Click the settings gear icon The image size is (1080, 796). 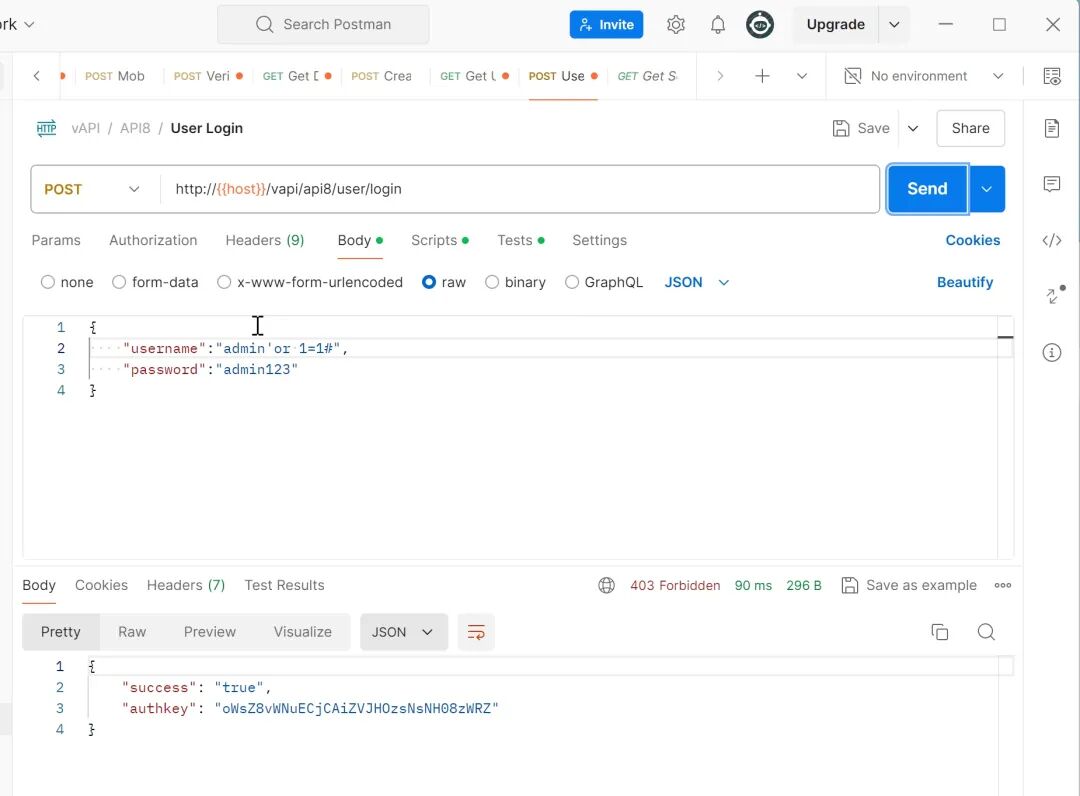point(675,24)
